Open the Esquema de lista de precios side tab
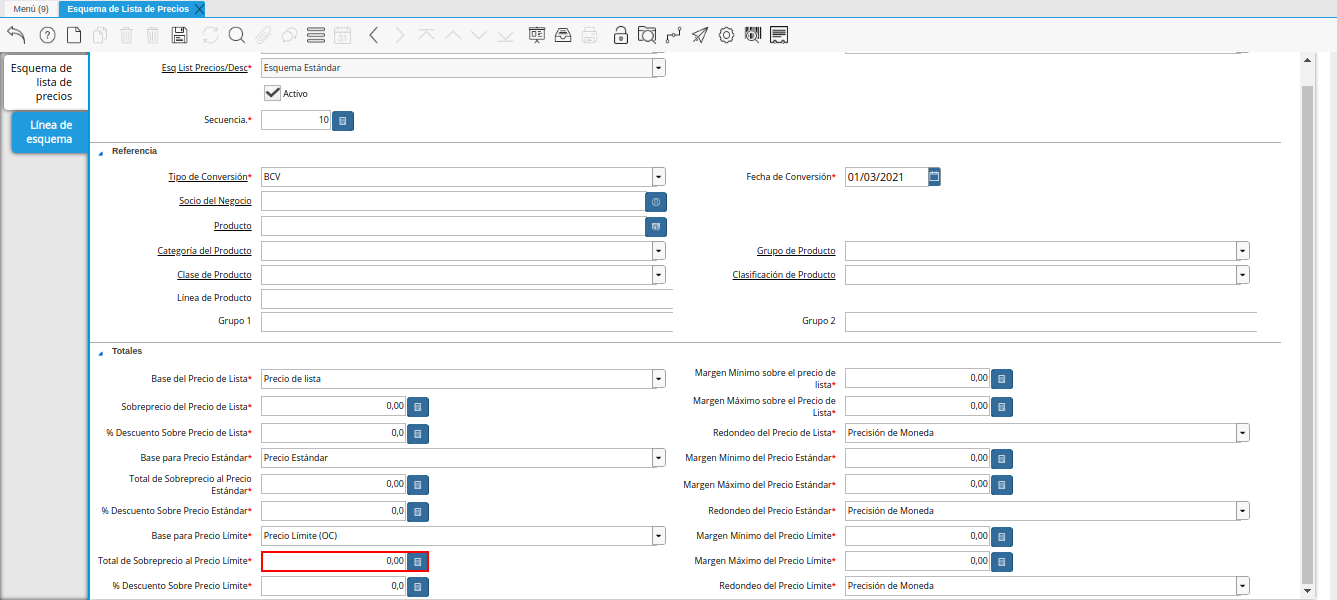 click(46, 83)
